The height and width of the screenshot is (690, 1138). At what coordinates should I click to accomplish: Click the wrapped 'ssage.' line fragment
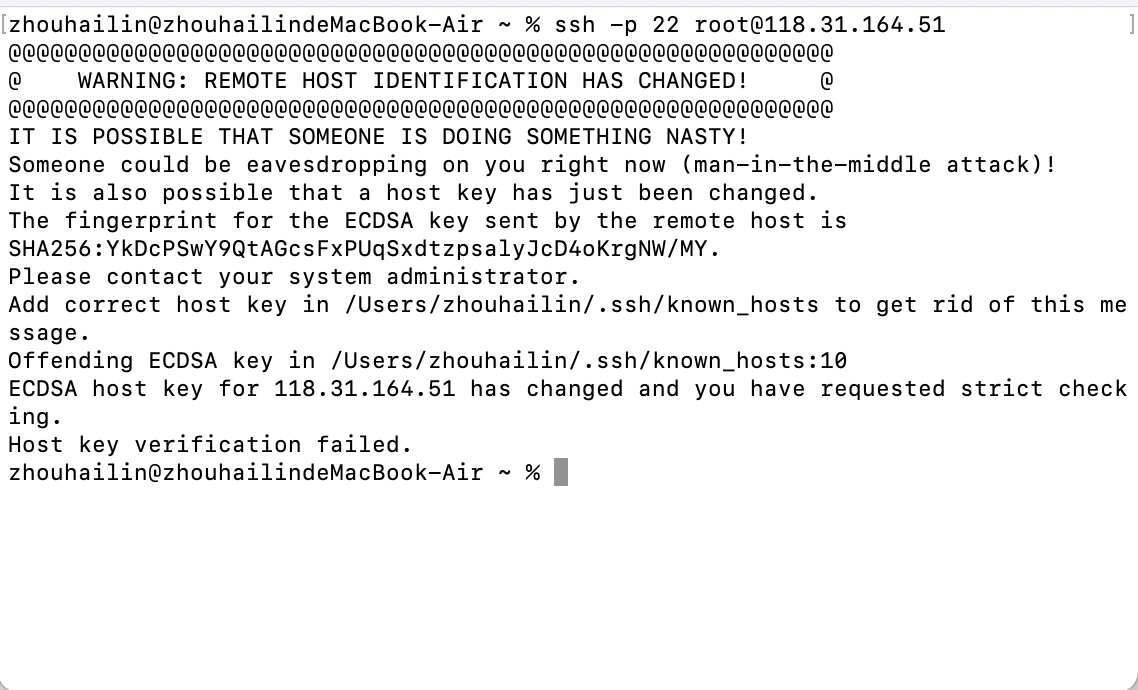49,333
